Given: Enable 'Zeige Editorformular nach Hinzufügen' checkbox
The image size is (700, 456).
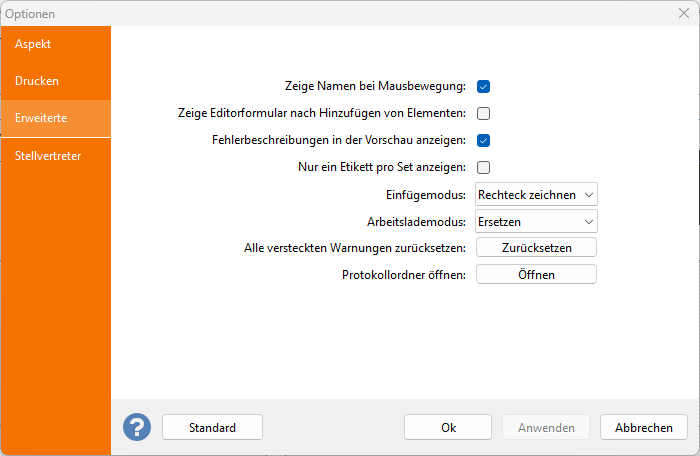Looking at the screenshot, I should tap(483, 113).
